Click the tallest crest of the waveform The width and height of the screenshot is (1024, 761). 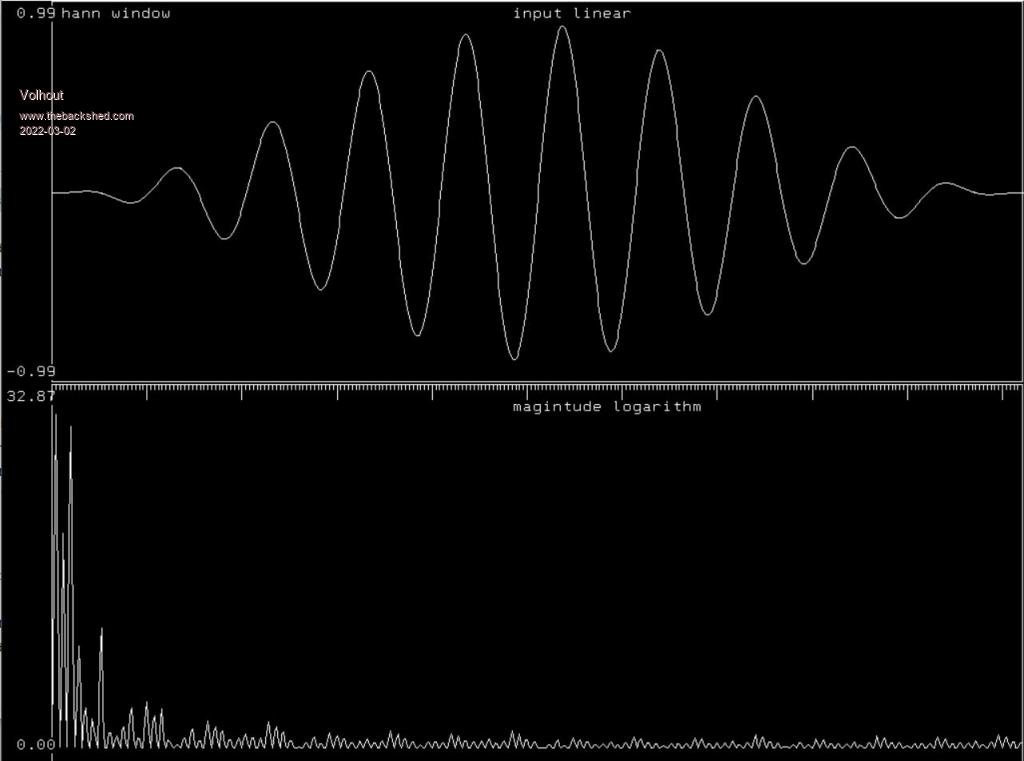click(563, 28)
